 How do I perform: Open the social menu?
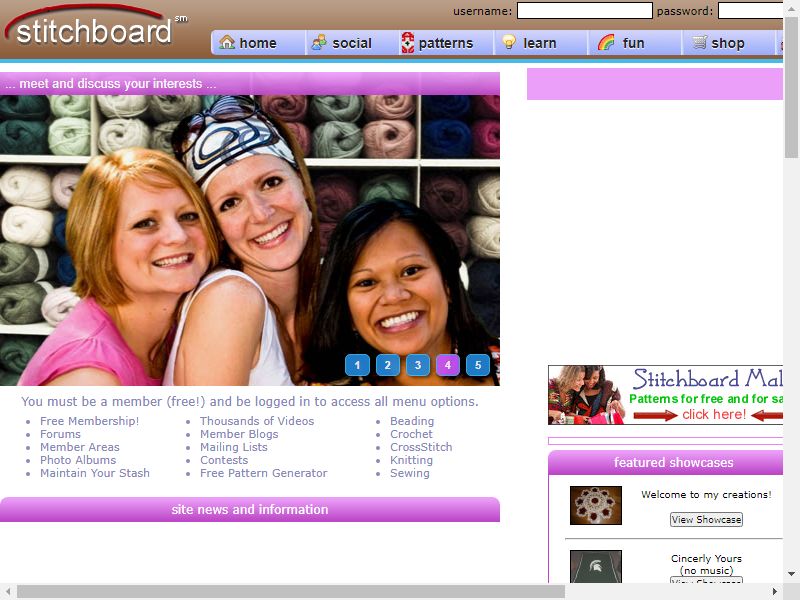click(353, 43)
